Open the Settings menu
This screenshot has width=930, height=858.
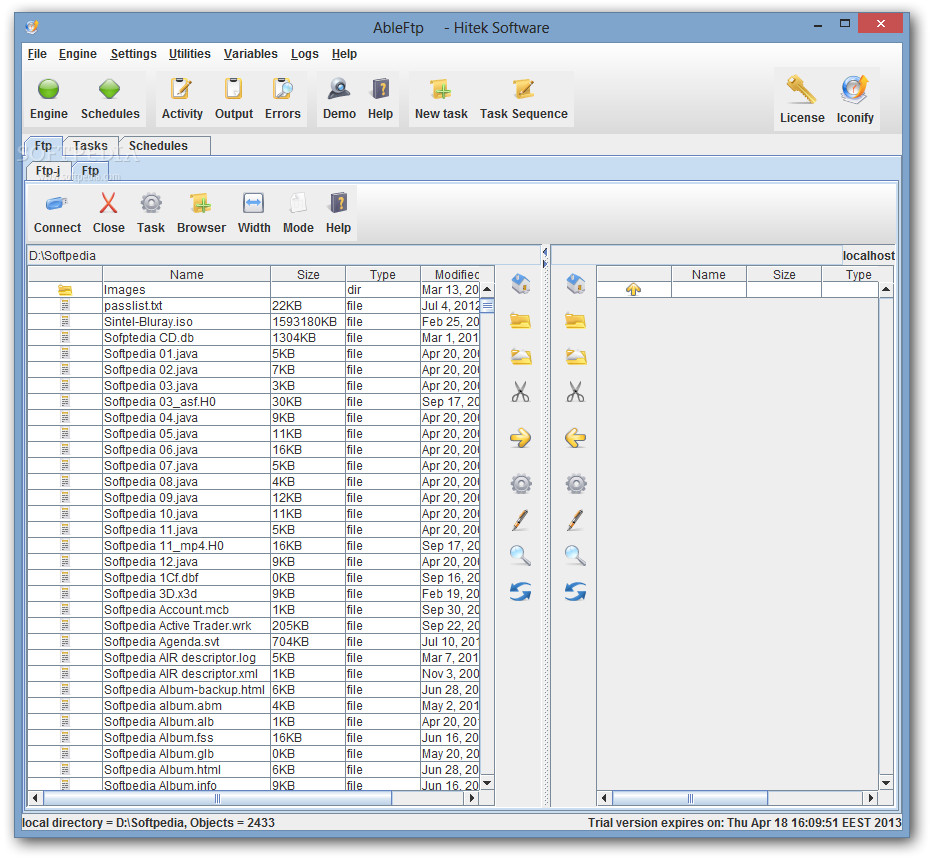pyautogui.click(x=133, y=54)
